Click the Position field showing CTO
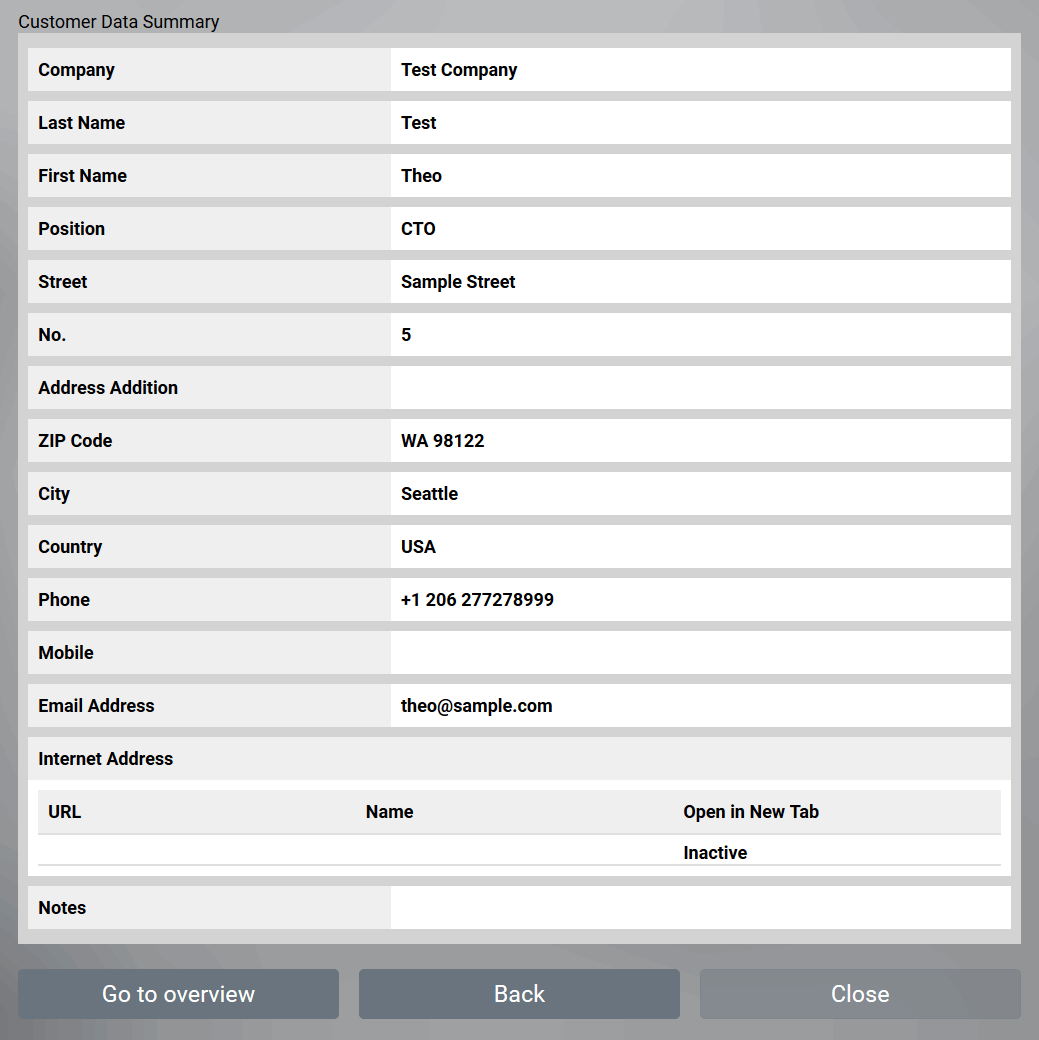The image size is (1039, 1040). [700, 228]
